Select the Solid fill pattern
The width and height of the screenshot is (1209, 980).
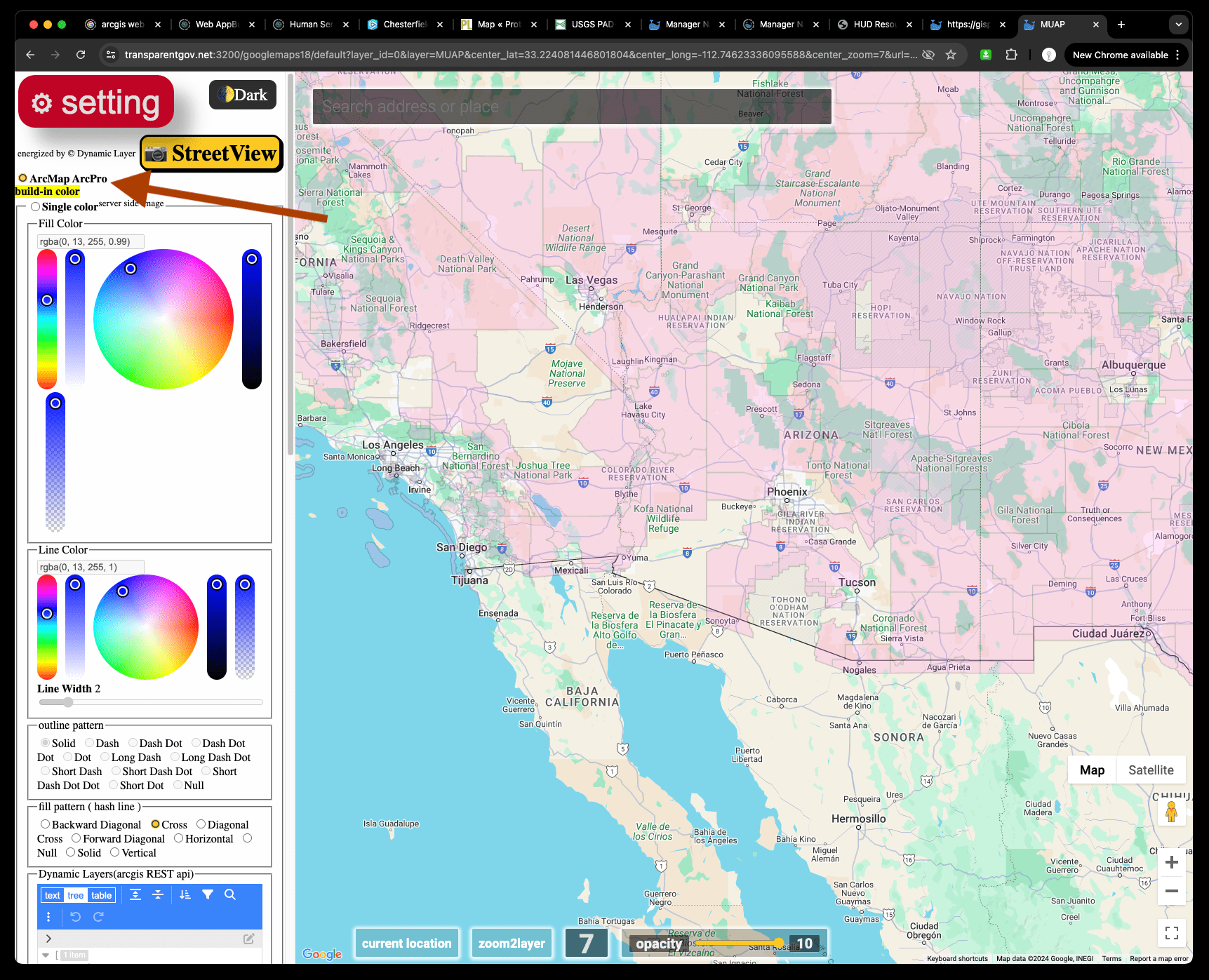pos(70,852)
